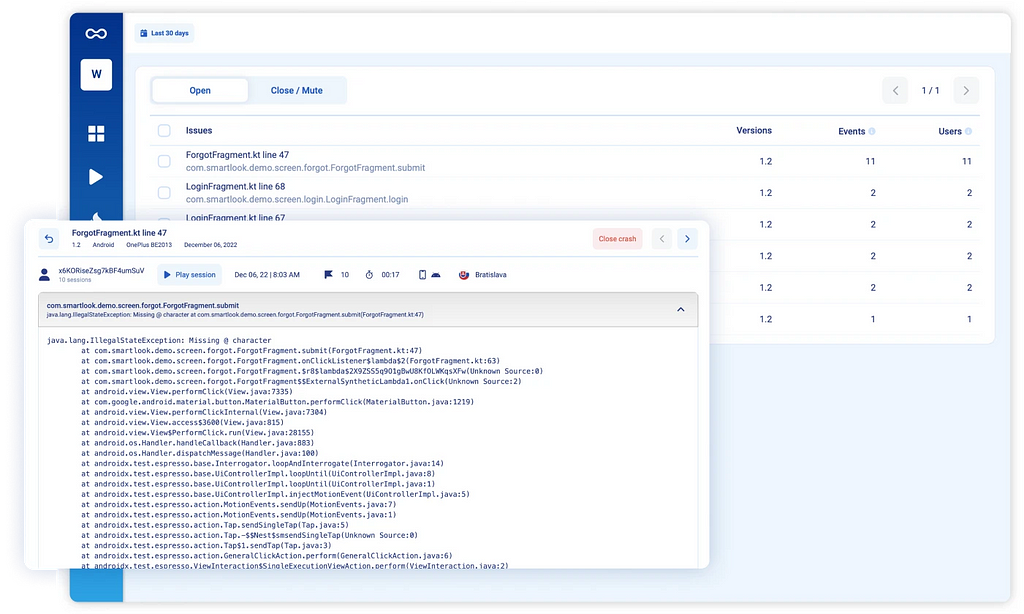The image size is (1024, 614).
Task: Click the stopwatch duration icon
Action: point(369,275)
